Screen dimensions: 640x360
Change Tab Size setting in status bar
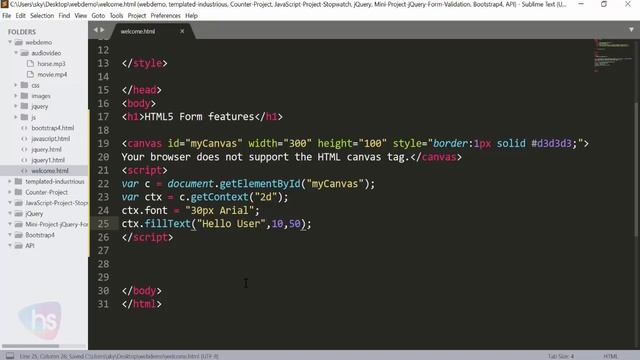561,356
